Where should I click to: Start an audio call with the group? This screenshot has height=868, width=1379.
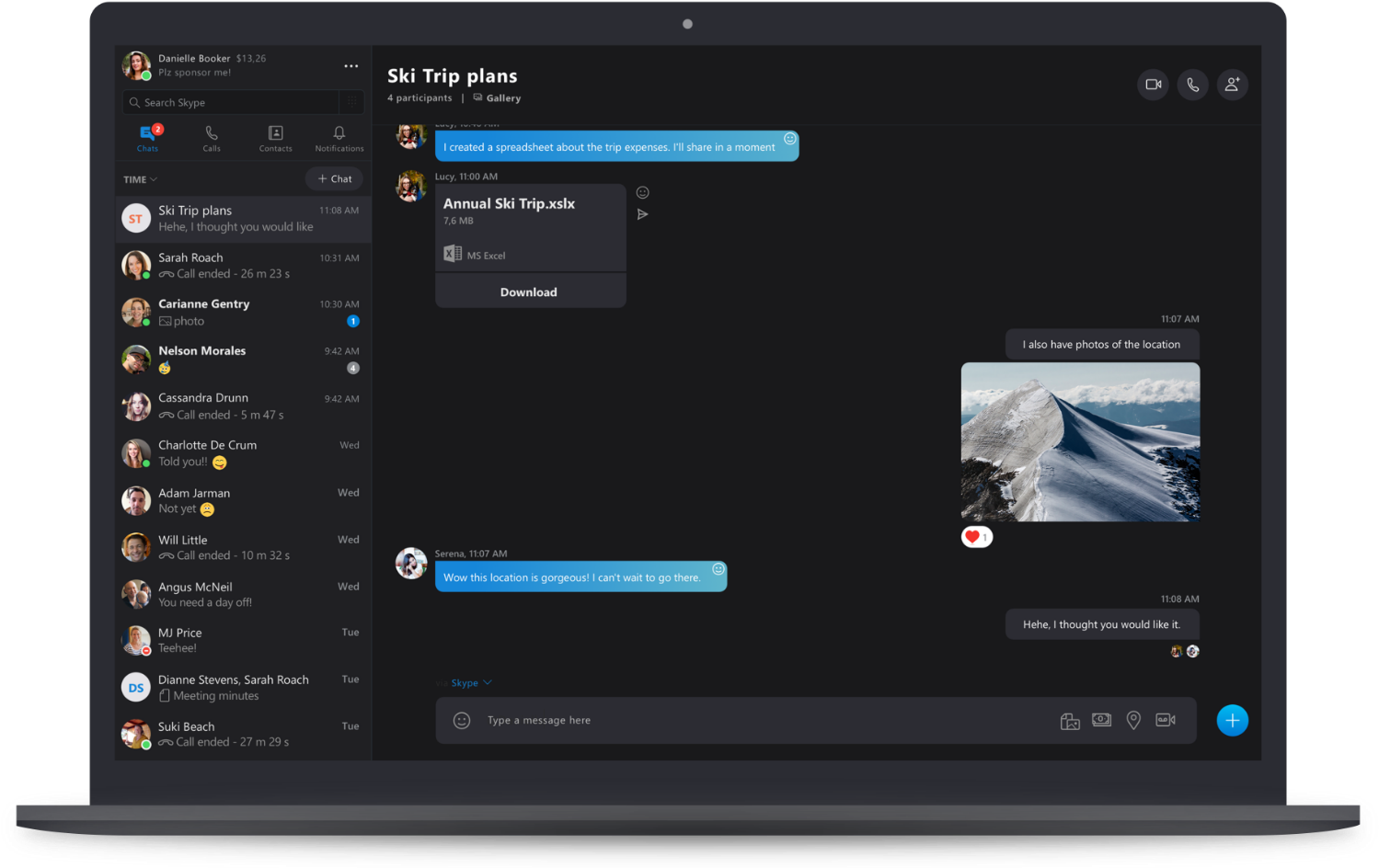tap(1192, 84)
